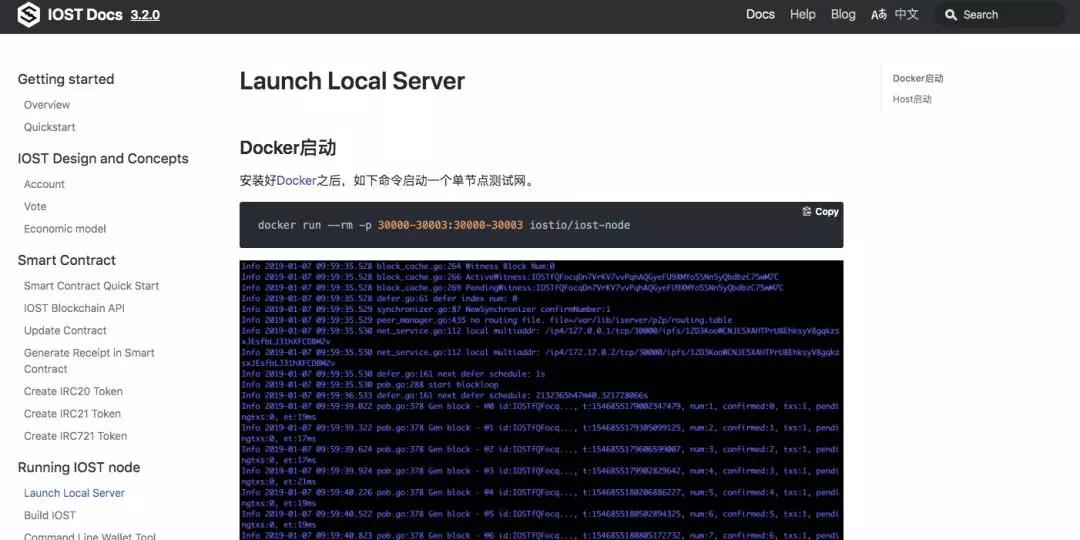Open the Docs navigation item
Image resolution: width=1080 pixels, height=540 pixels.
coord(760,14)
